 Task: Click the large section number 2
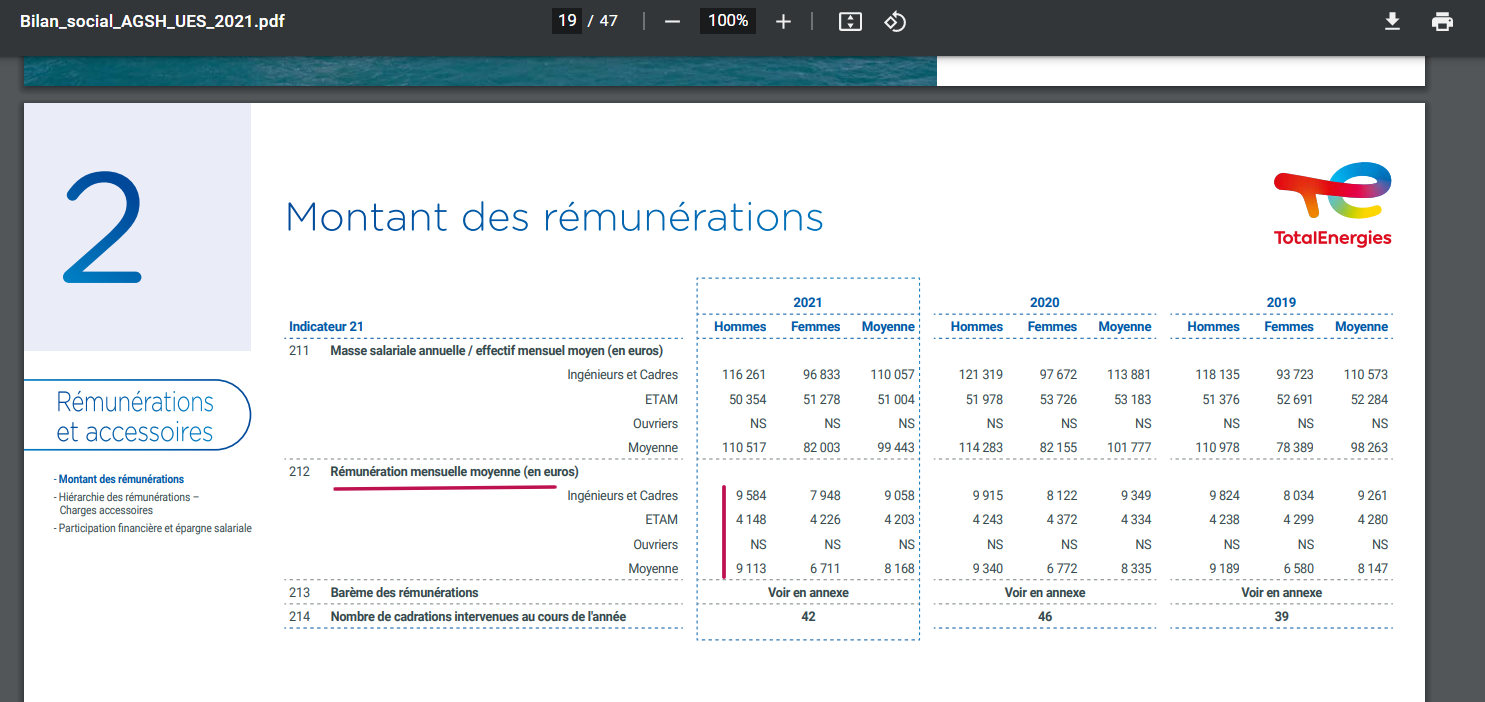click(x=103, y=227)
